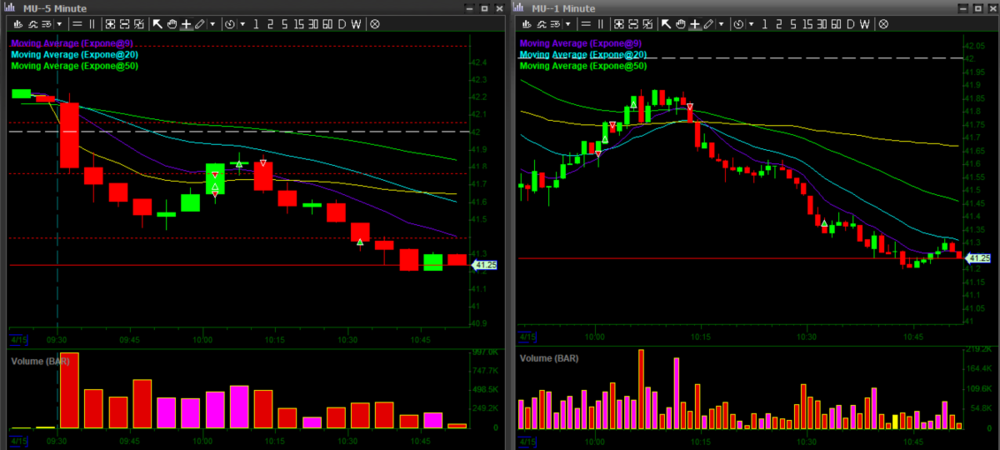Set 1 Minute chart to Daily (D) timeframe
The width and height of the screenshot is (1000, 450).
[849, 23]
